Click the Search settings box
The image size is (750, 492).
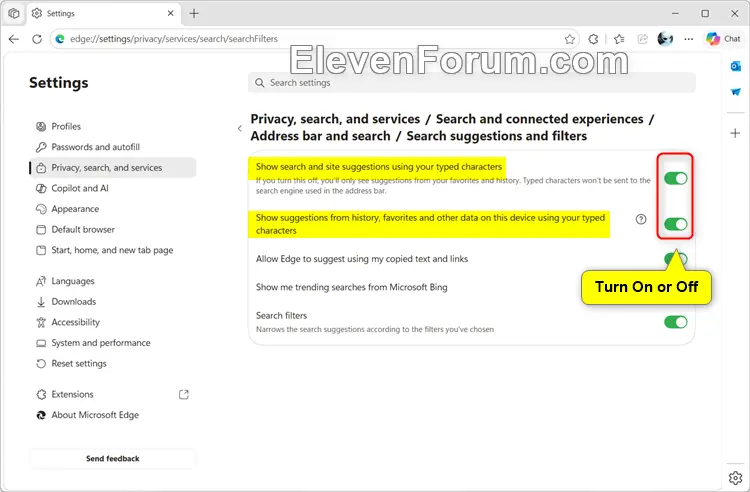click(x=472, y=83)
